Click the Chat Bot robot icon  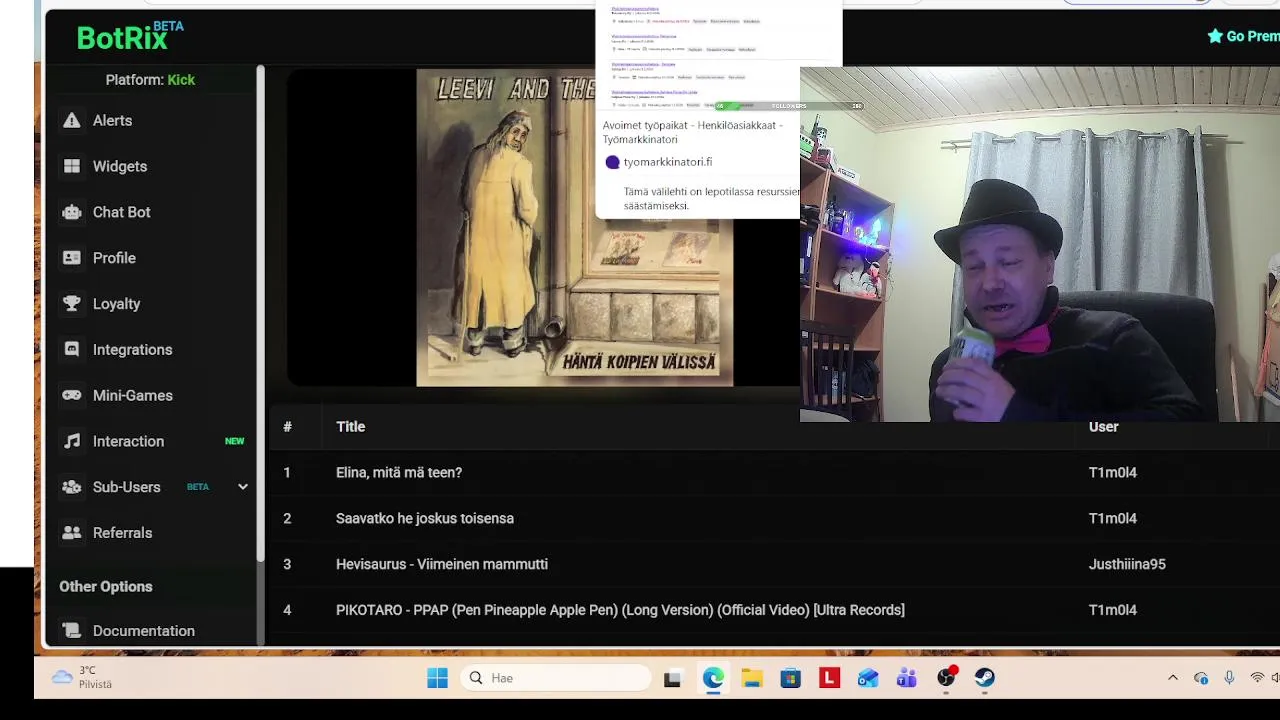point(72,212)
